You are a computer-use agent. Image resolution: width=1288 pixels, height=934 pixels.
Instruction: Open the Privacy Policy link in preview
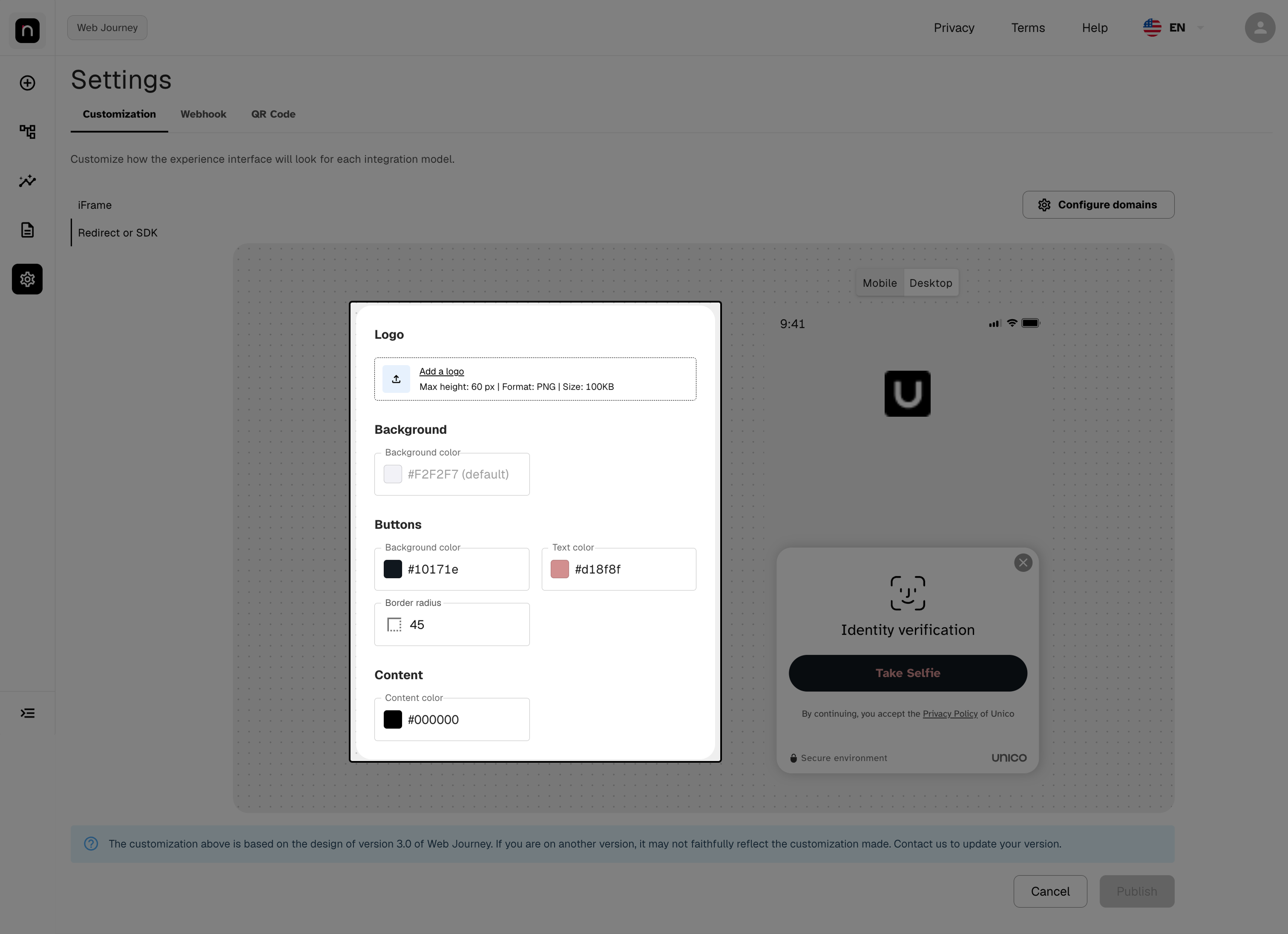(950, 714)
